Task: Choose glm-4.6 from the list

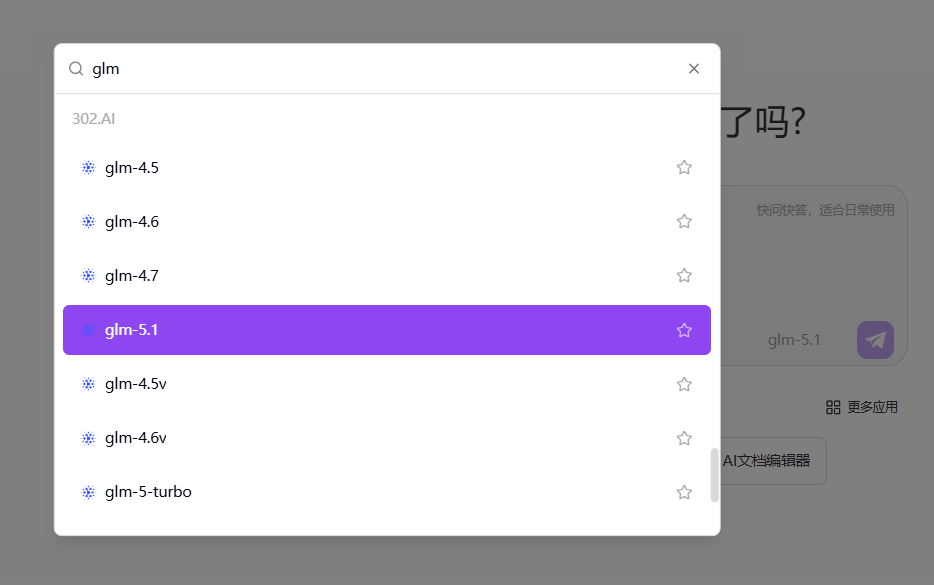Action: 132,222
